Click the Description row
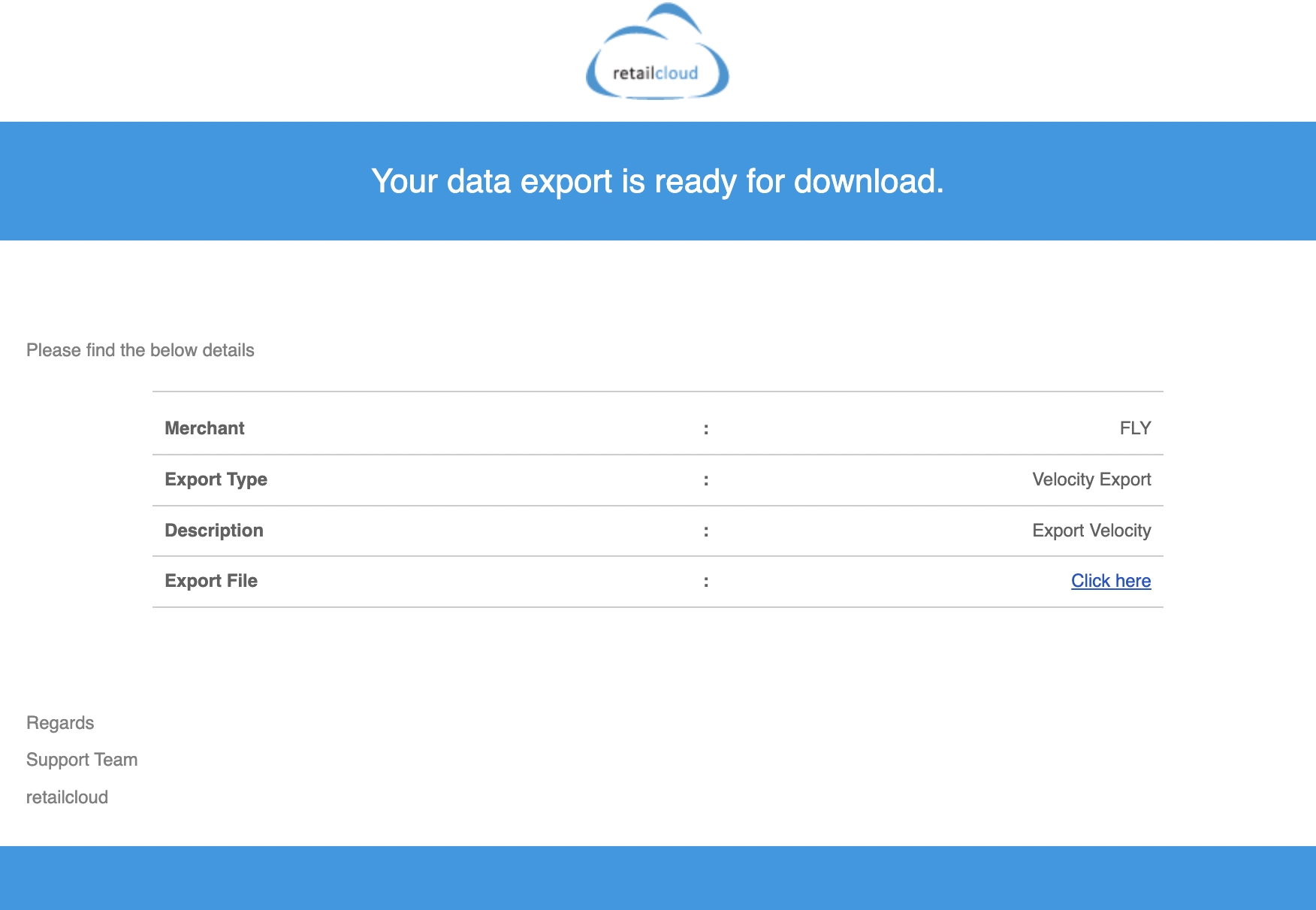The width and height of the screenshot is (1316, 910). coord(657,530)
